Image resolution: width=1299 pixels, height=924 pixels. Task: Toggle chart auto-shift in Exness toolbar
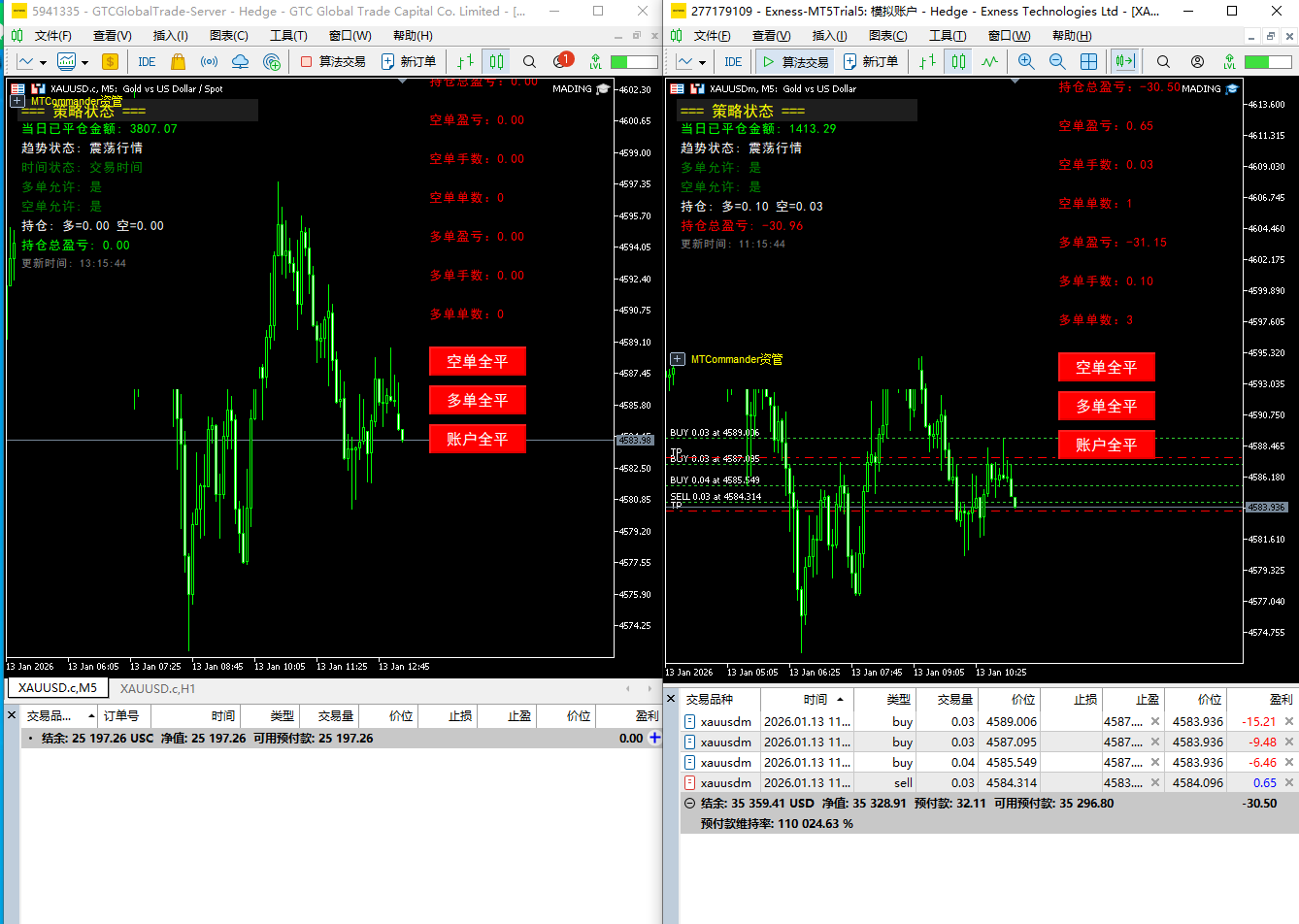click(1124, 61)
